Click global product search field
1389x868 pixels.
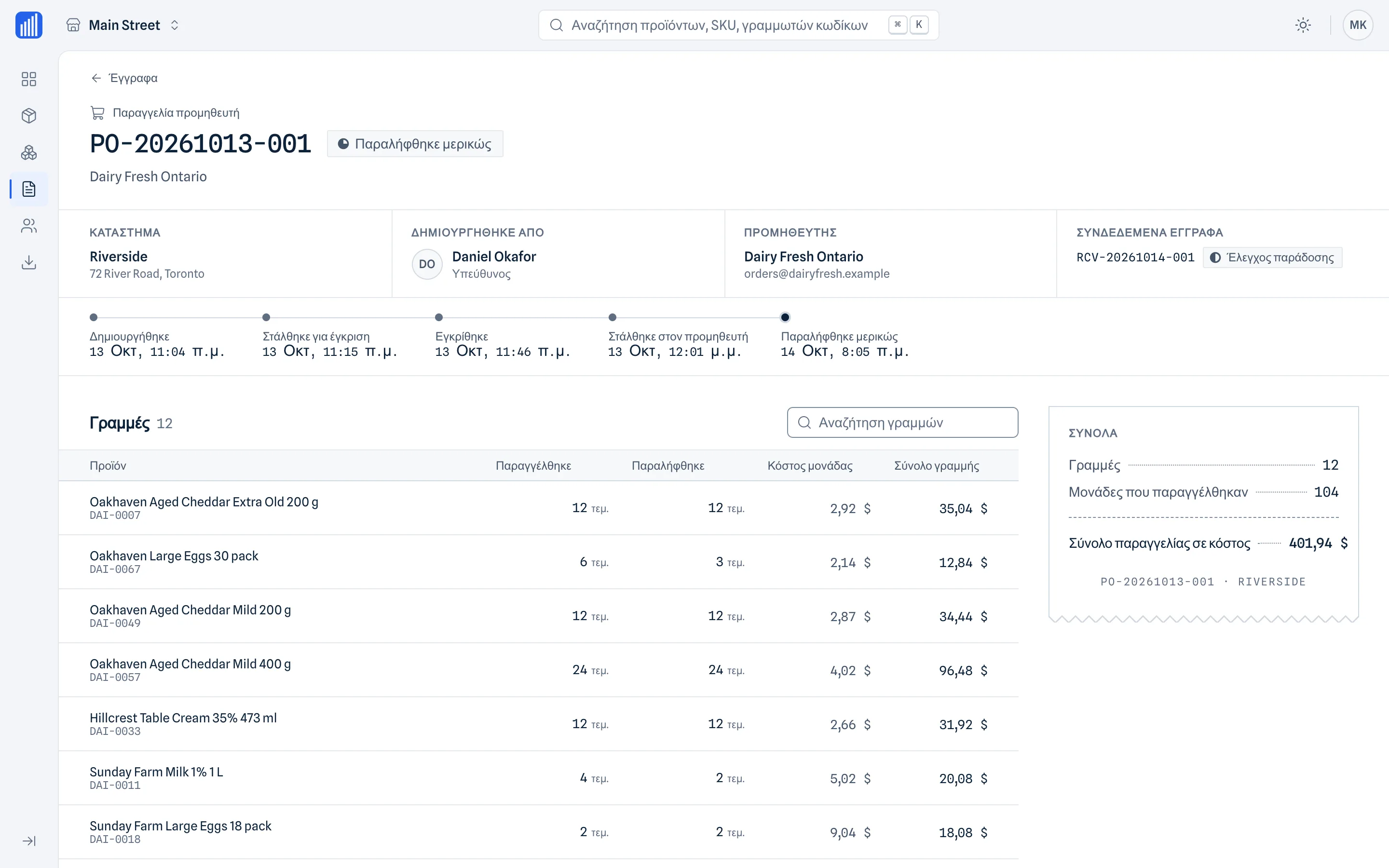click(738, 25)
